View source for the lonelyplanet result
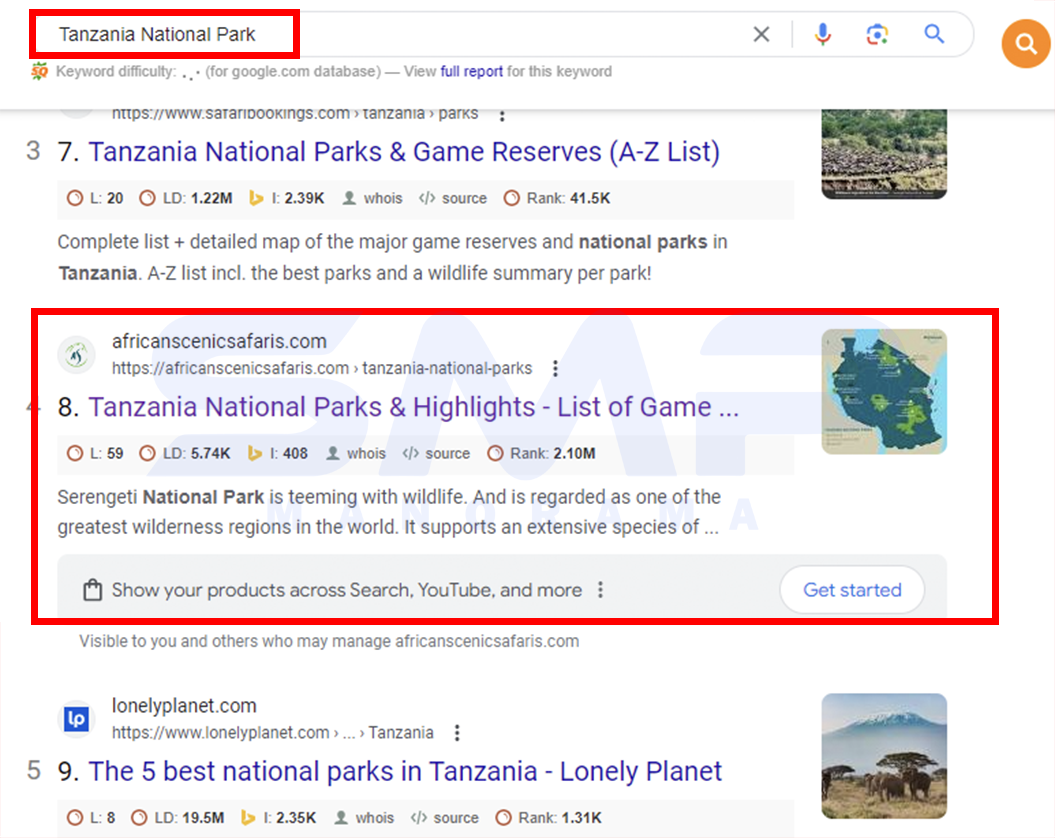 (x=445, y=818)
